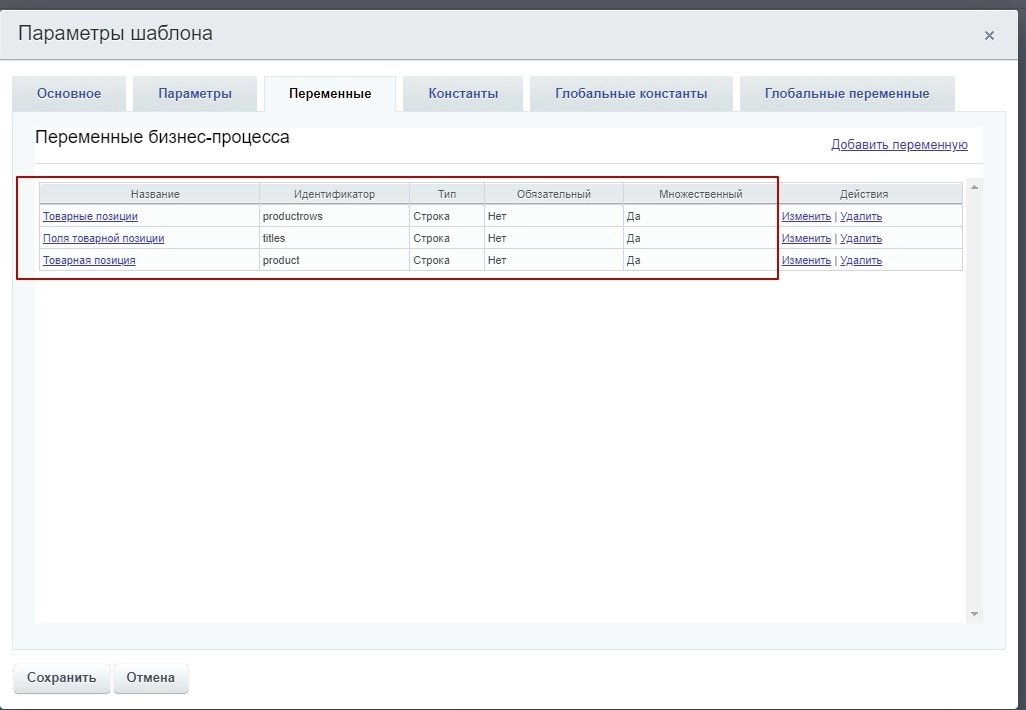Switch to Глобальные переменные tab
This screenshot has width=1026, height=710.
847,94
